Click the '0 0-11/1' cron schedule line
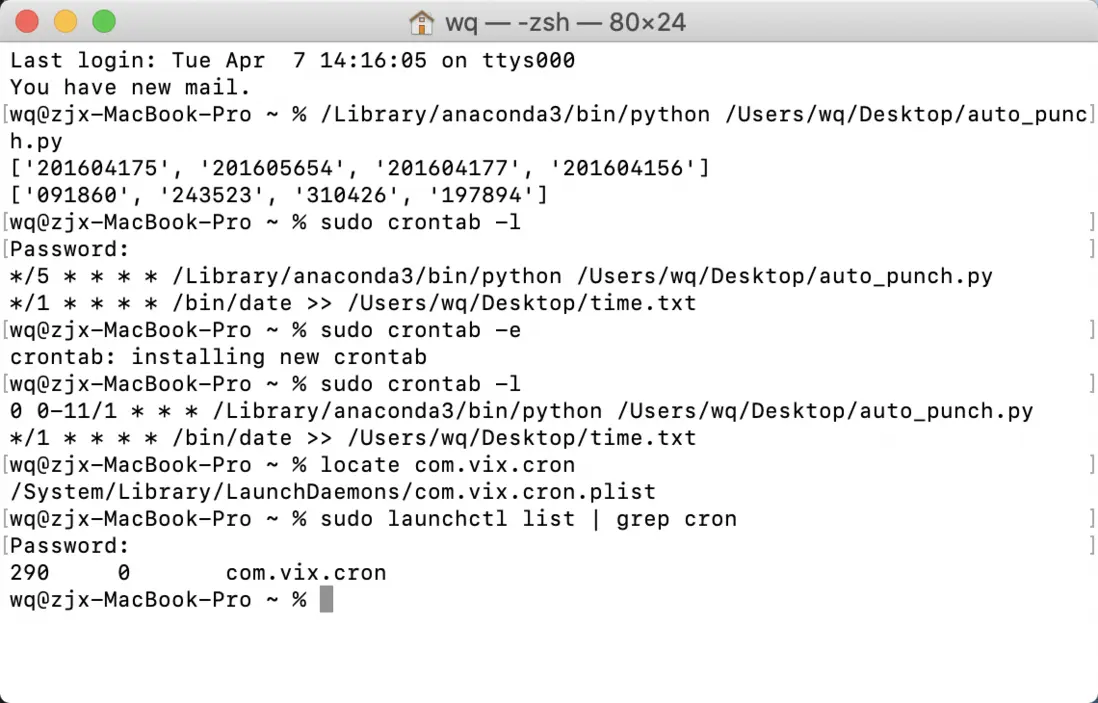 (x=522, y=411)
